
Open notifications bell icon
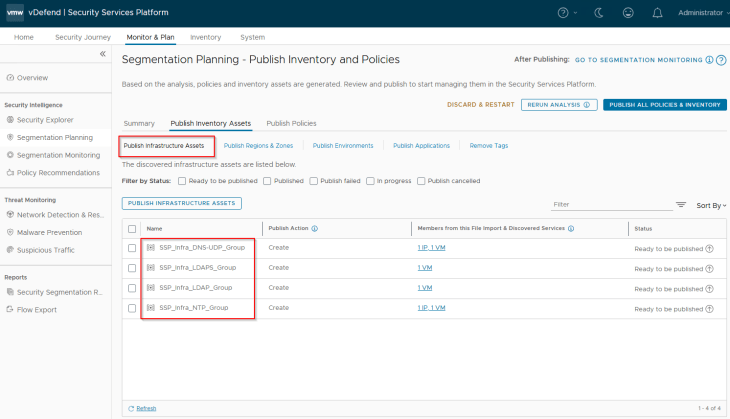tap(656, 13)
